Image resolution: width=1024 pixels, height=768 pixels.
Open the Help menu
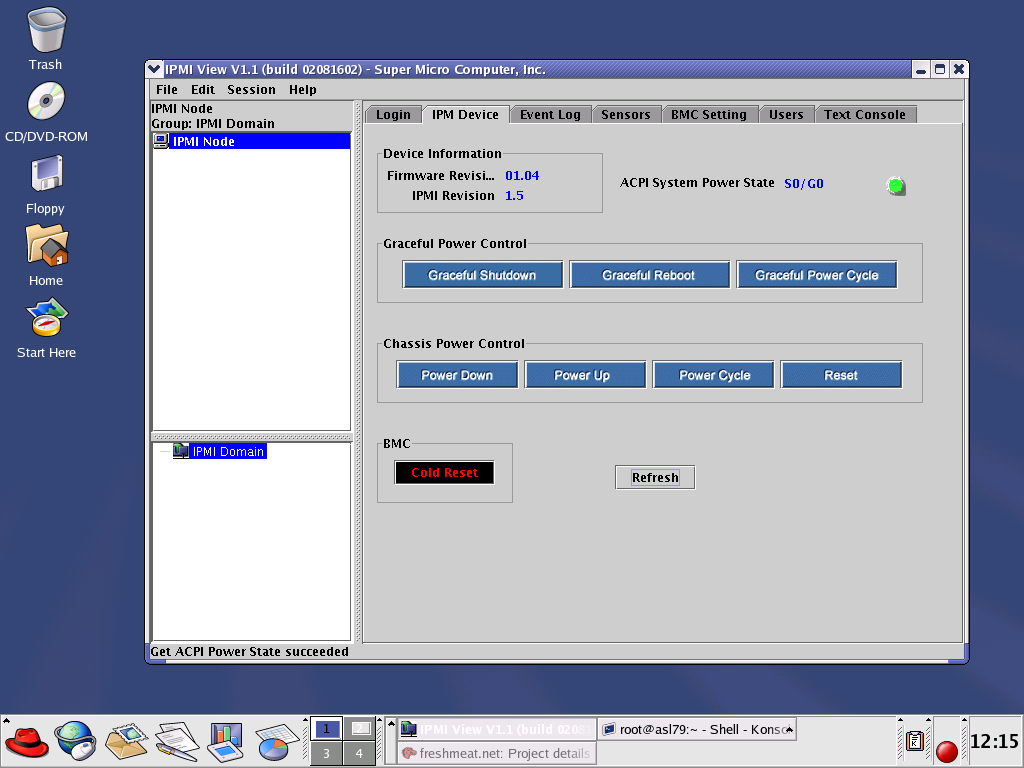click(x=302, y=89)
